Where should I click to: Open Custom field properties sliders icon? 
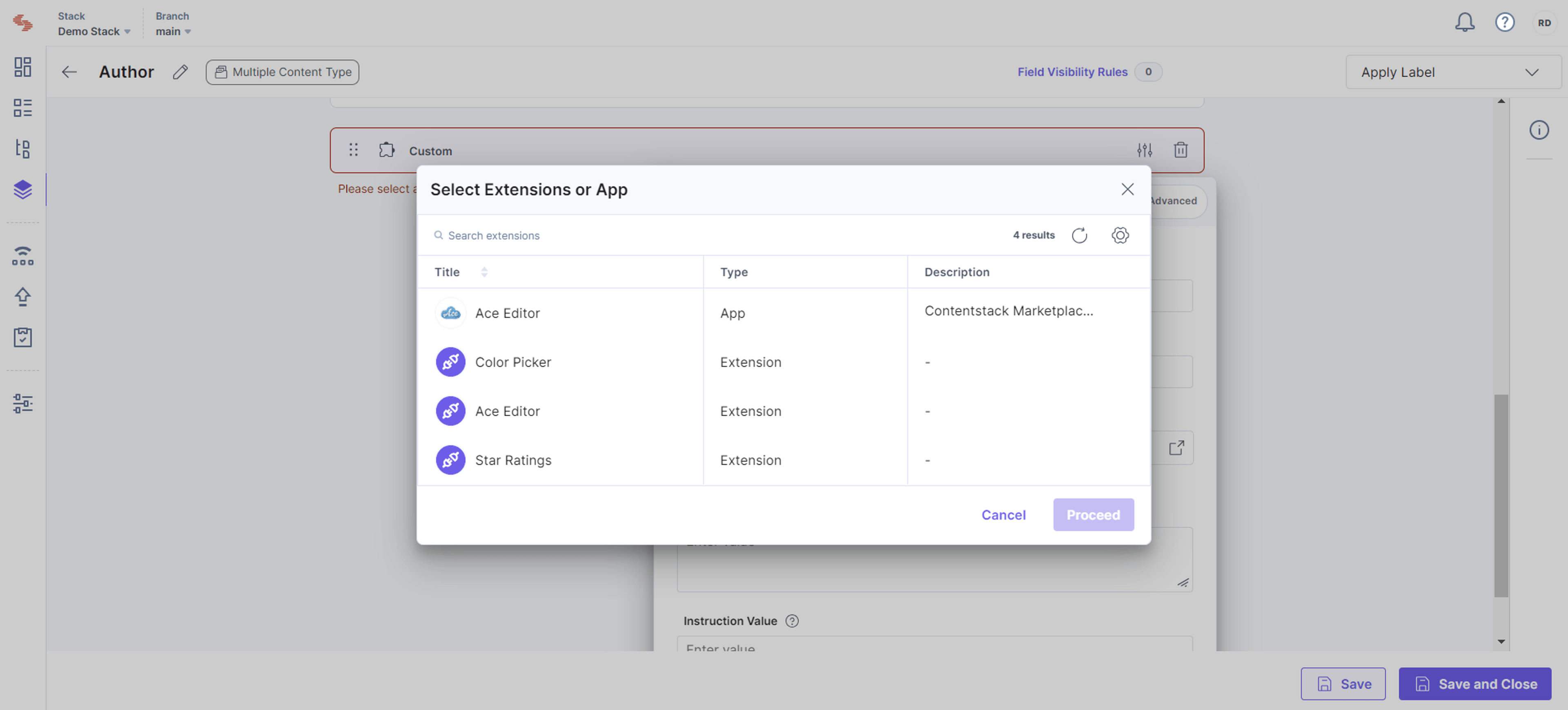[1144, 150]
